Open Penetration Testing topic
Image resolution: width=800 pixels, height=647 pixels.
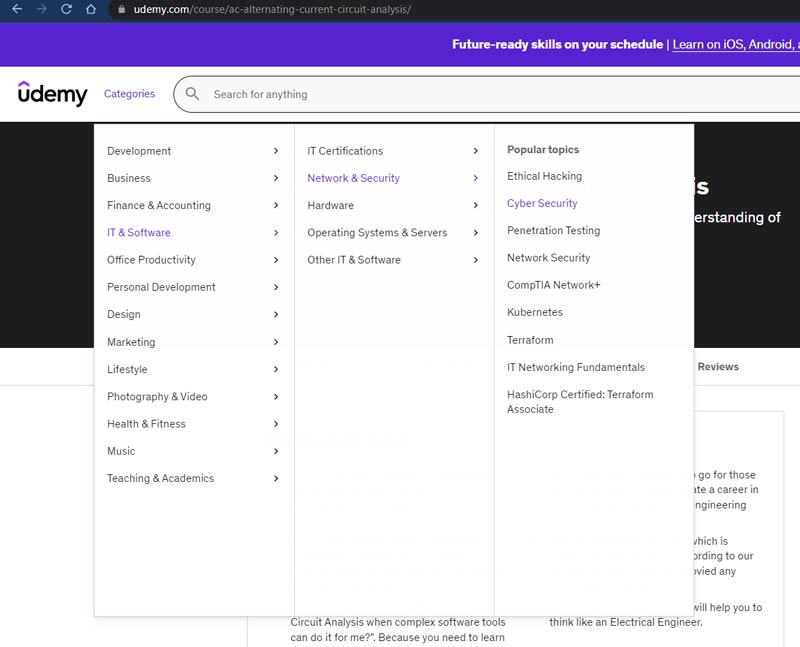(x=554, y=231)
